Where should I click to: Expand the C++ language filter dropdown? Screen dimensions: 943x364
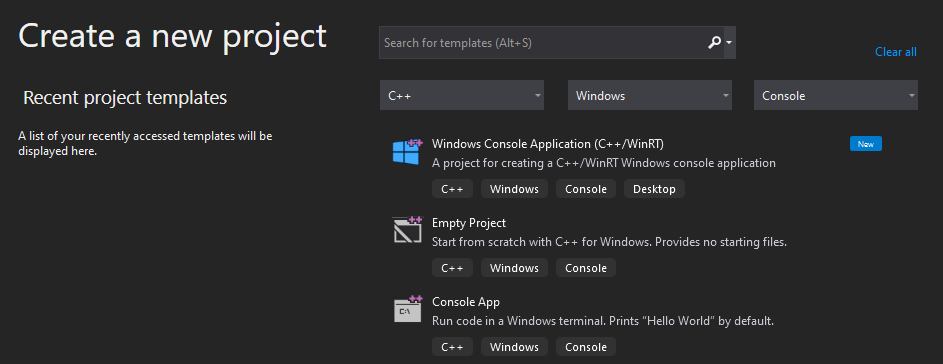(462, 96)
